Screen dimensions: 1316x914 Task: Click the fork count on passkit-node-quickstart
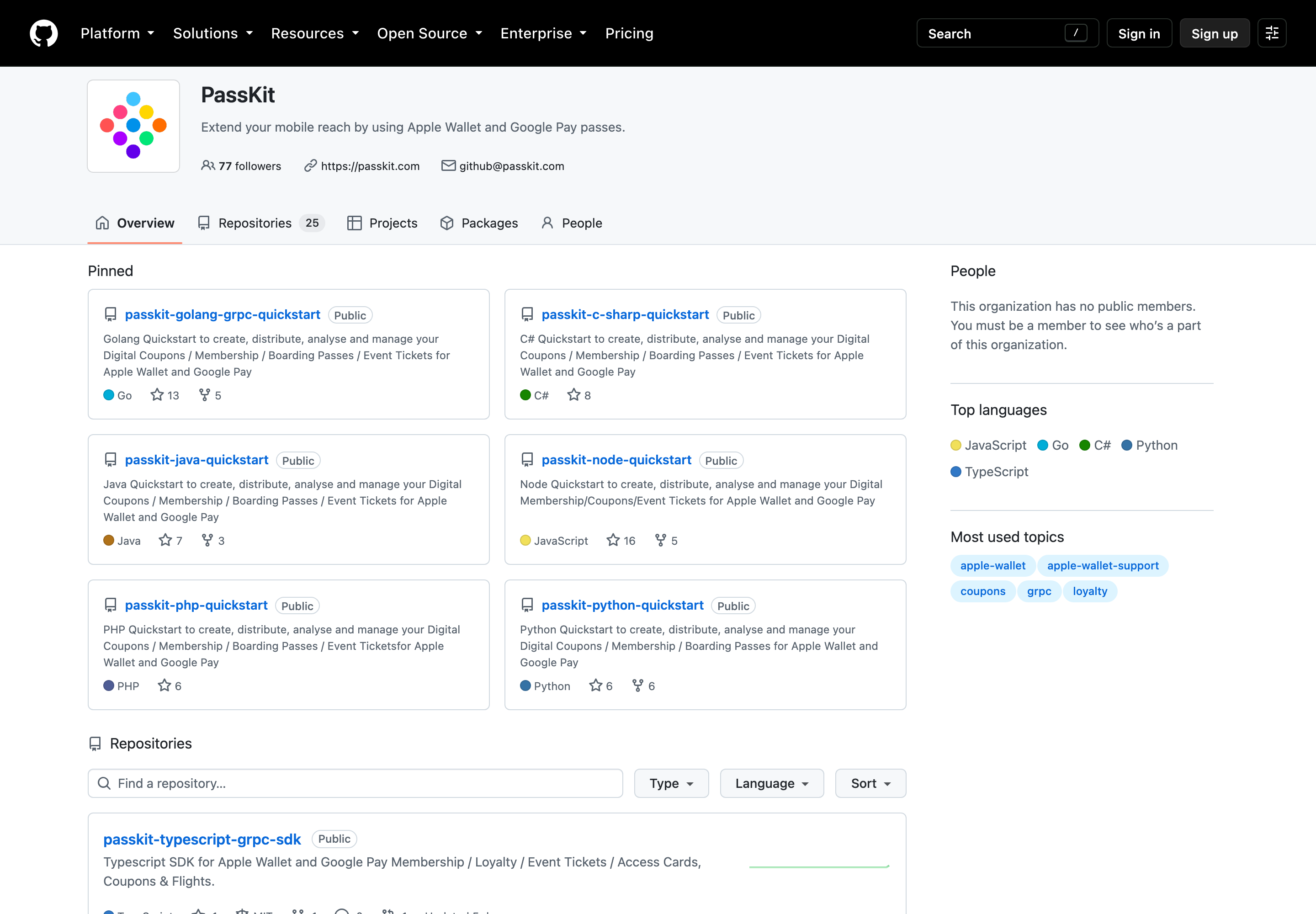point(667,541)
